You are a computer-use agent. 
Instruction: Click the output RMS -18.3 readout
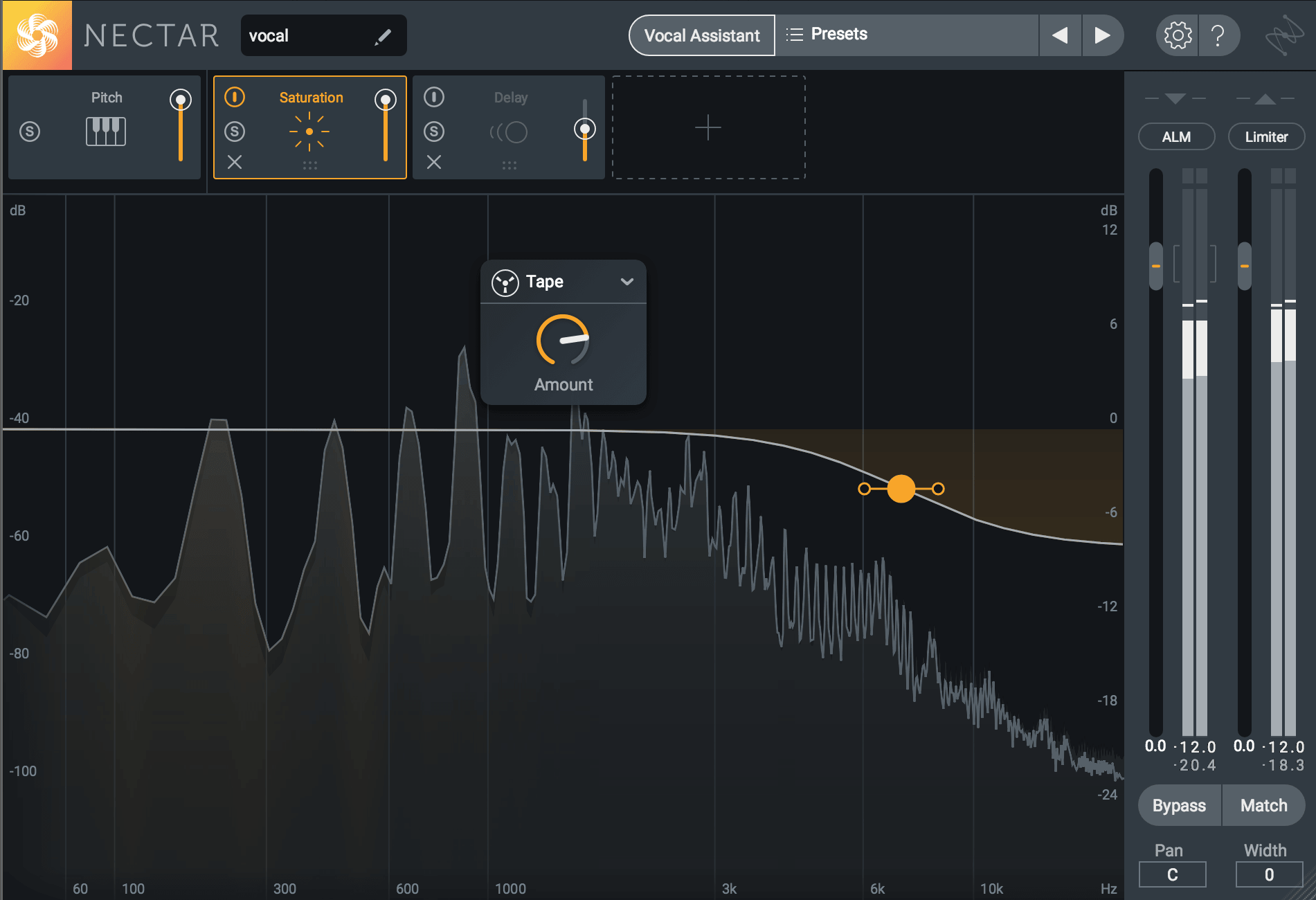point(1284,765)
